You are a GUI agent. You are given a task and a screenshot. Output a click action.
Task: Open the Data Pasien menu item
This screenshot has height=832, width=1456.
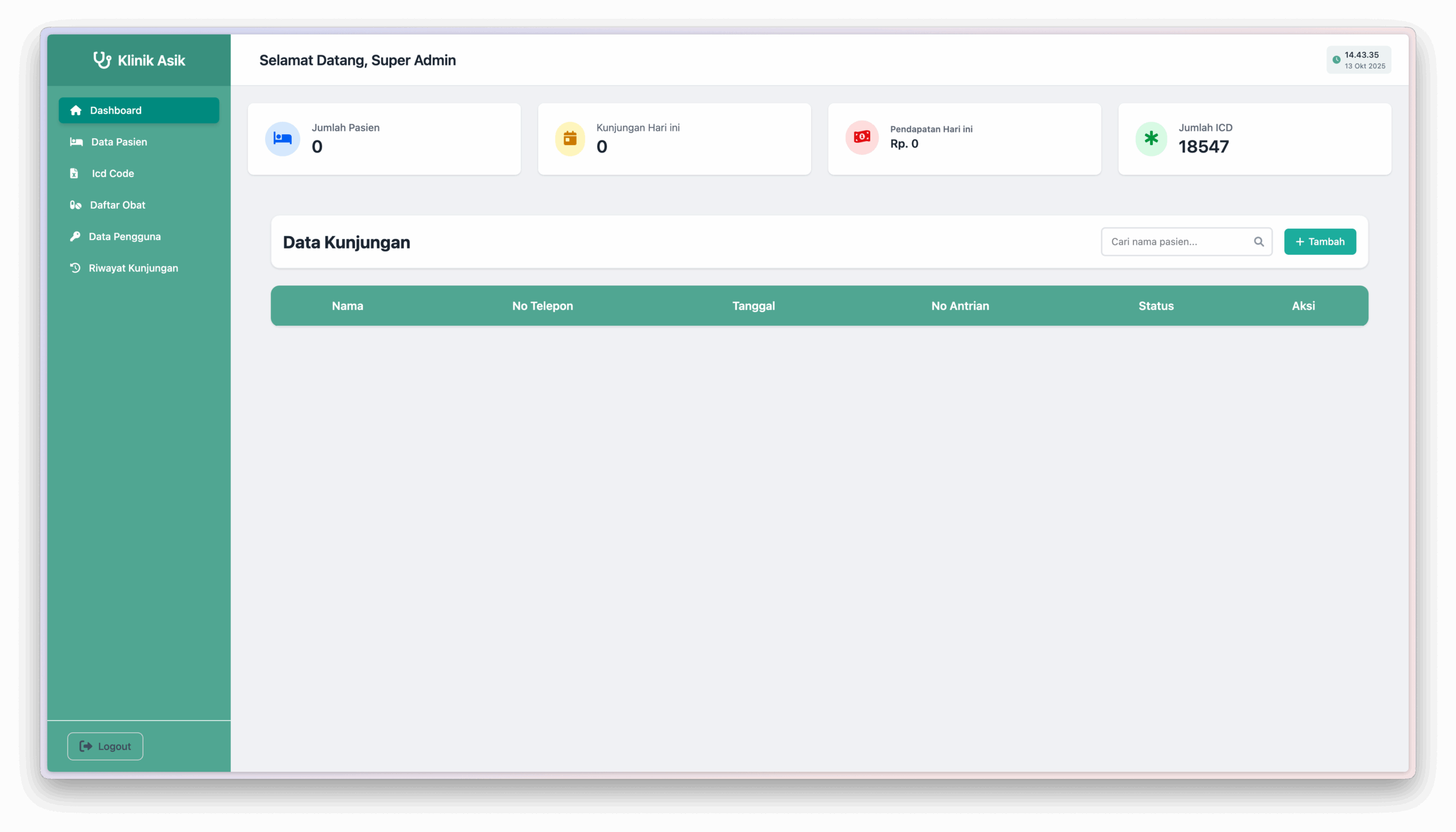[x=119, y=142]
